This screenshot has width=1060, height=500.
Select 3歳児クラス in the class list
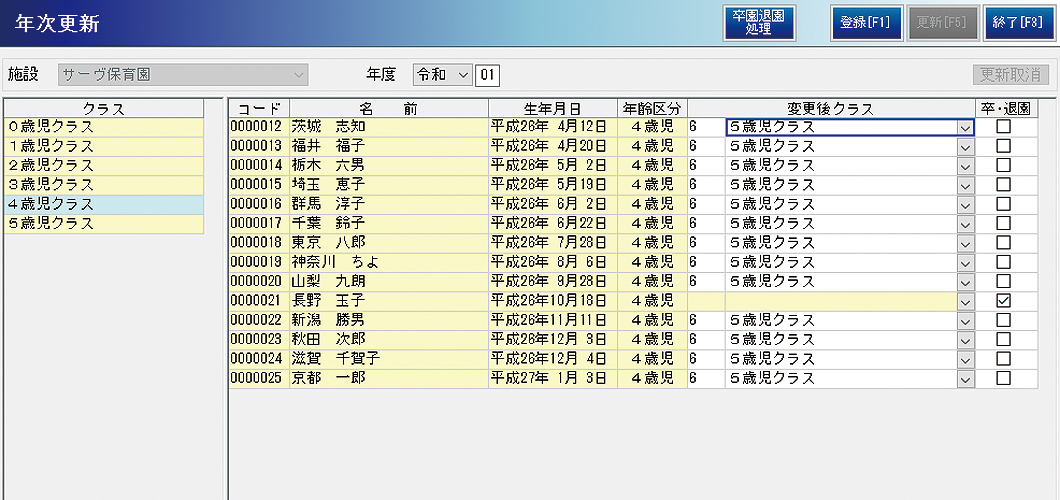coord(104,185)
